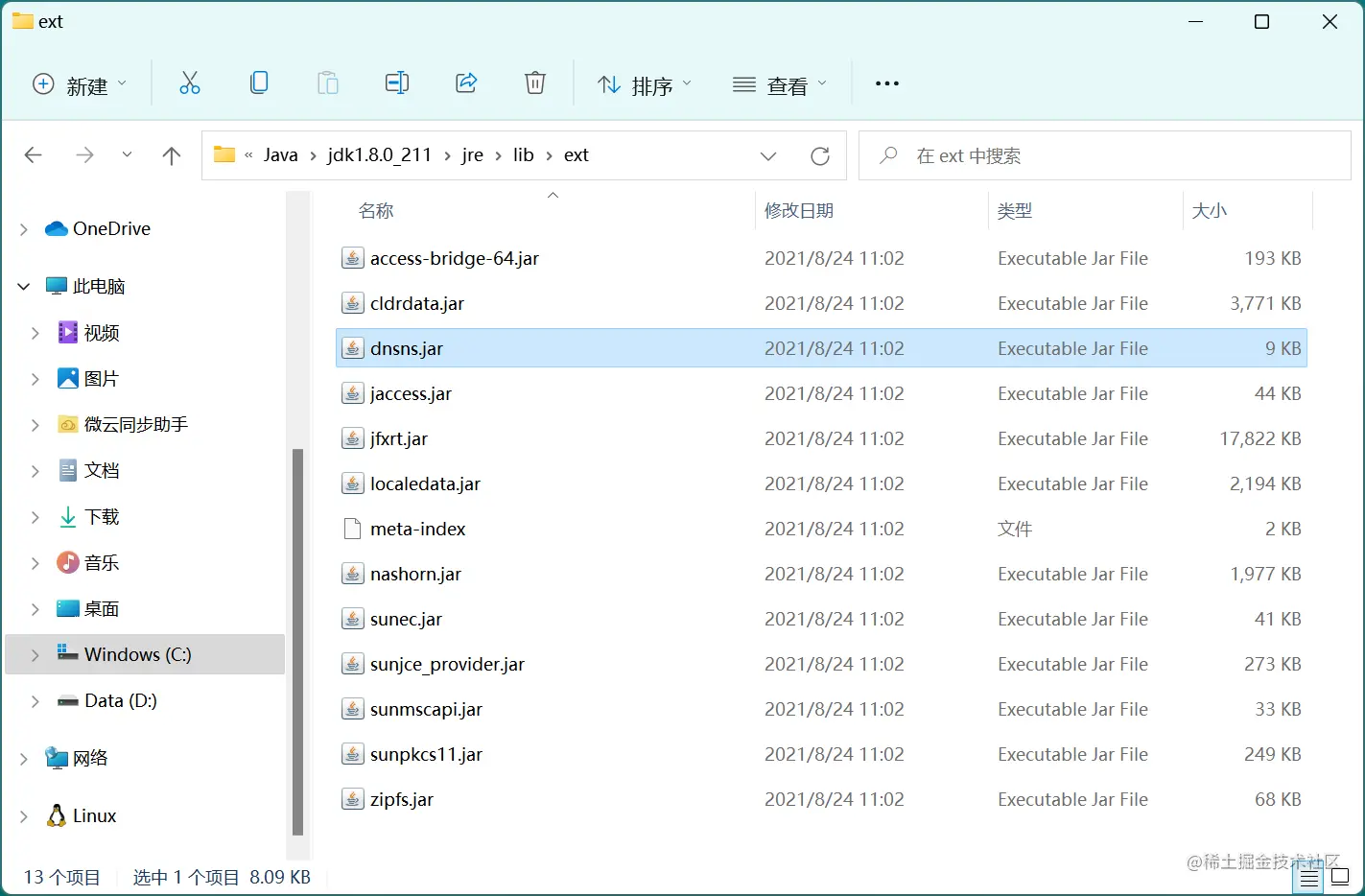Click the Cut scissors icon
The image size is (1365, 896).
(x=190, y=83)
